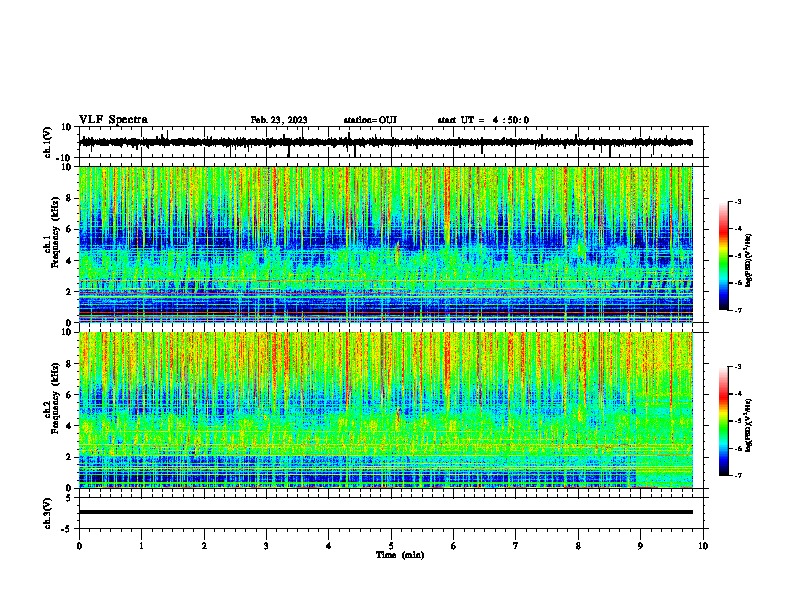The width and height of the screenshot is (792, 612).
Task: Click inside the ch.2 spectrogram panel
Action: coord(386,410)
